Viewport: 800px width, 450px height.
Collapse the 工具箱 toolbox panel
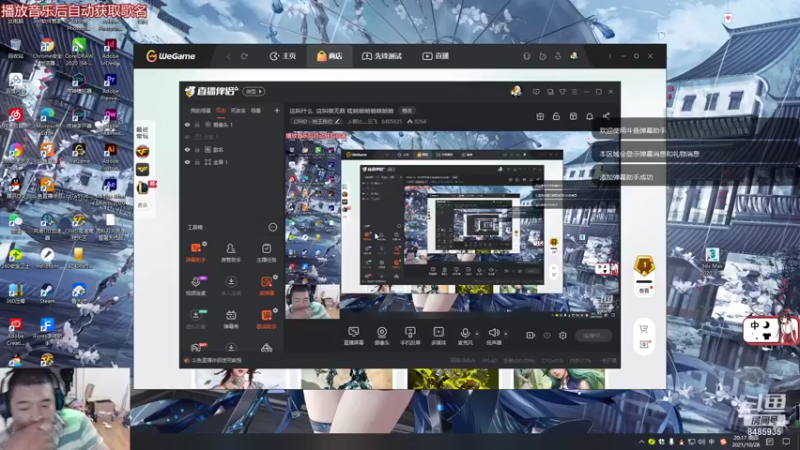point(272,227)
